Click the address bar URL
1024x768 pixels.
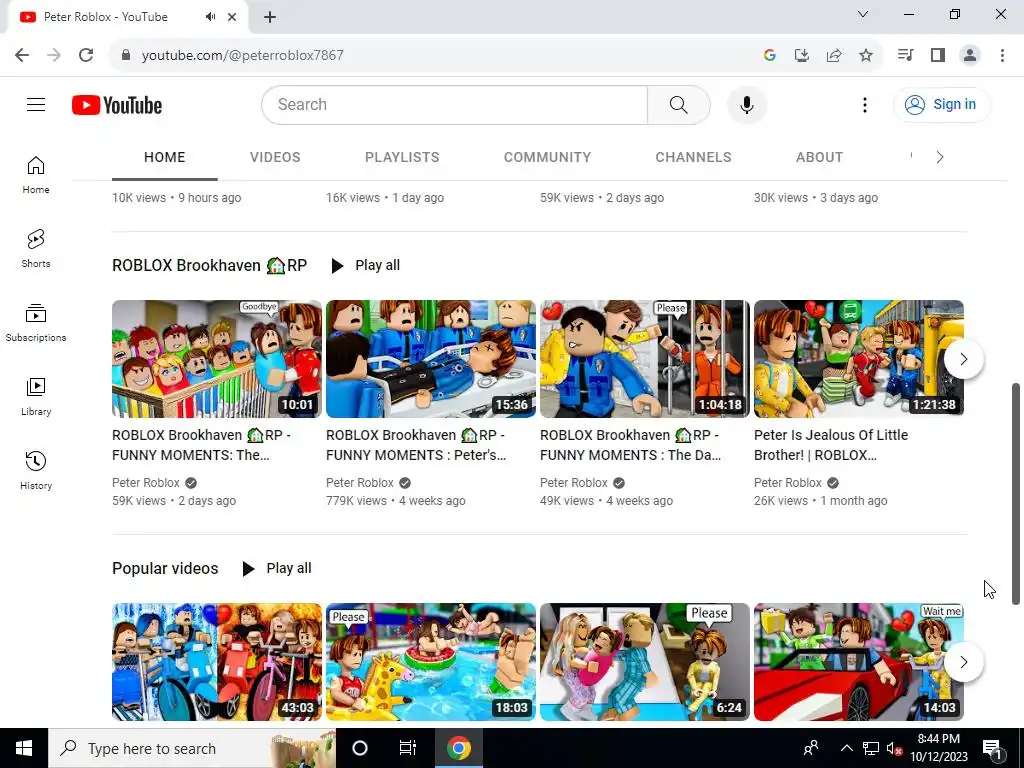tap(243, 56)
